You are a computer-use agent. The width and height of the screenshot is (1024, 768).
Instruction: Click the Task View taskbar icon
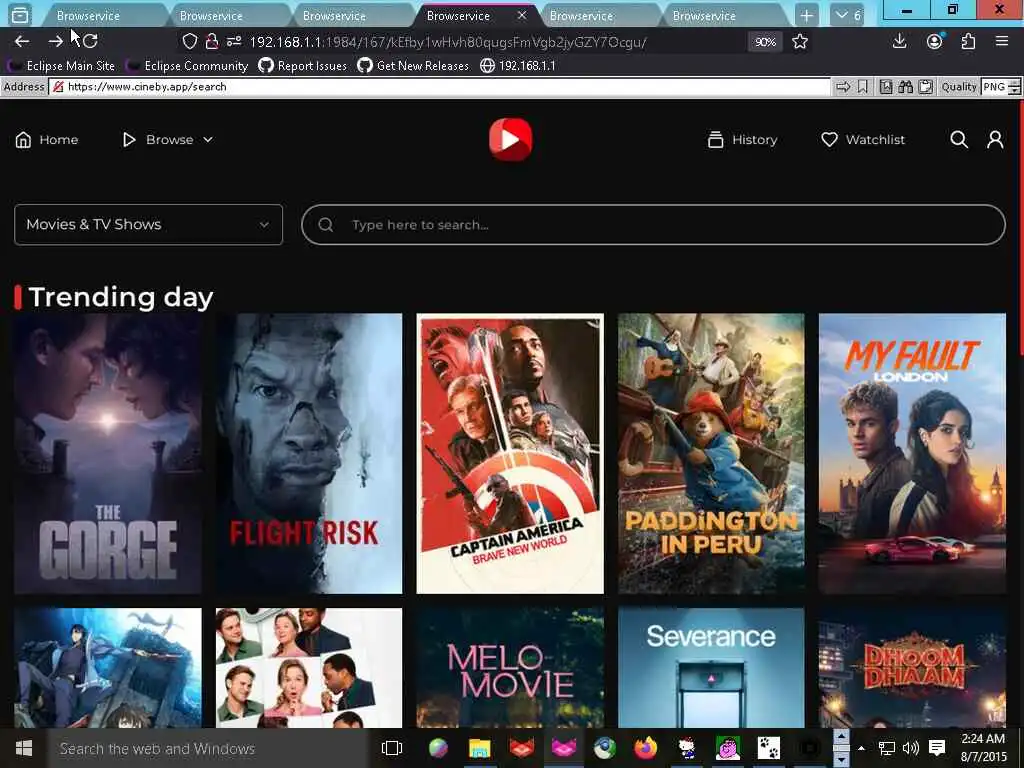392,748
